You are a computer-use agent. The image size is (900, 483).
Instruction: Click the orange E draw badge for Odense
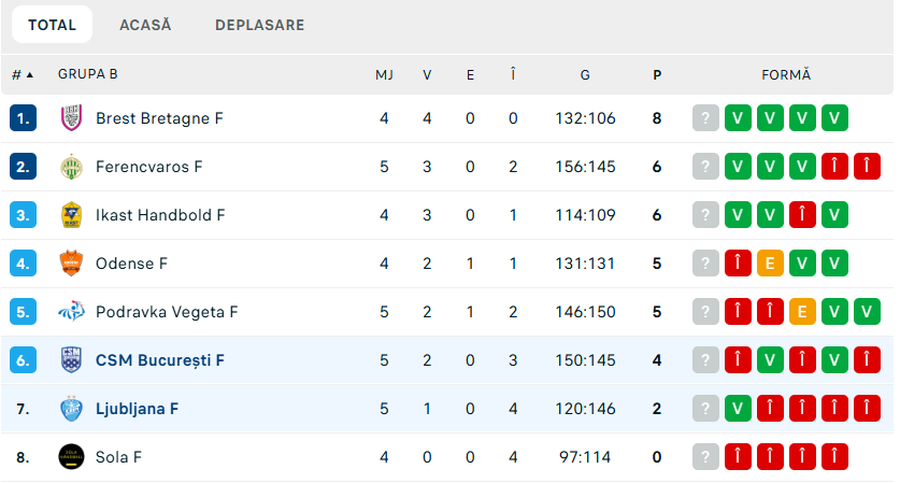click(x=770, y=264)
